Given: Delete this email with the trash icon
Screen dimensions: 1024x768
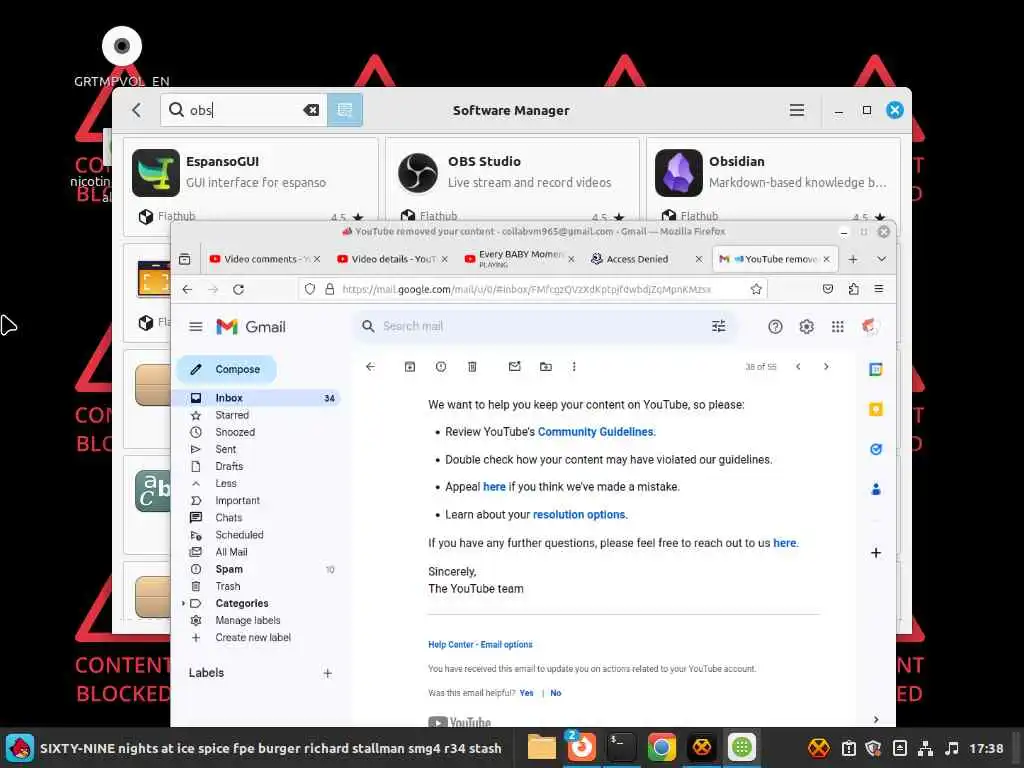Looking at the screenshot, I should (472, 367).
